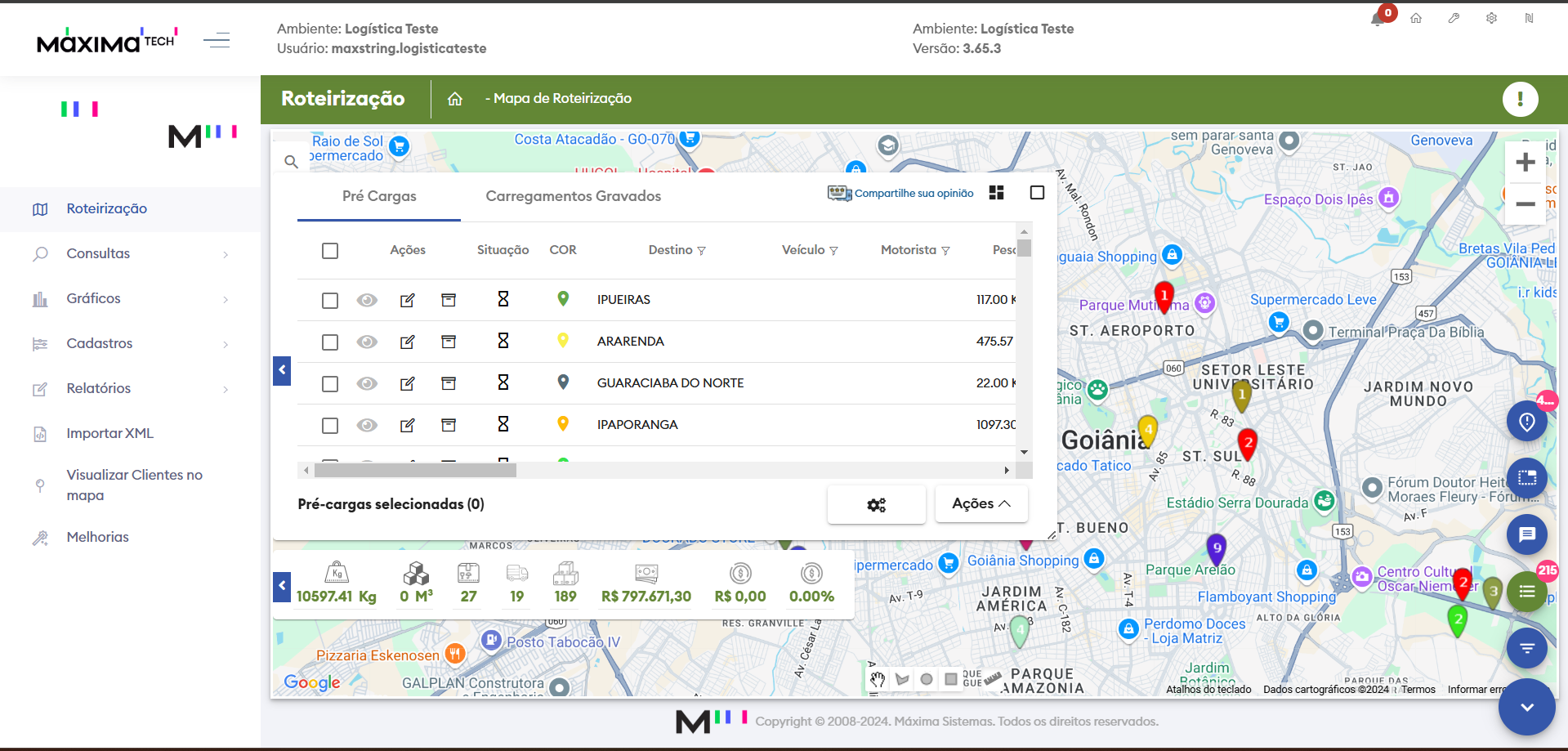This screenshot has width=1568, height=751.
Task: Click the Compartilhe sua opinião link
Action: click(913, 194)
